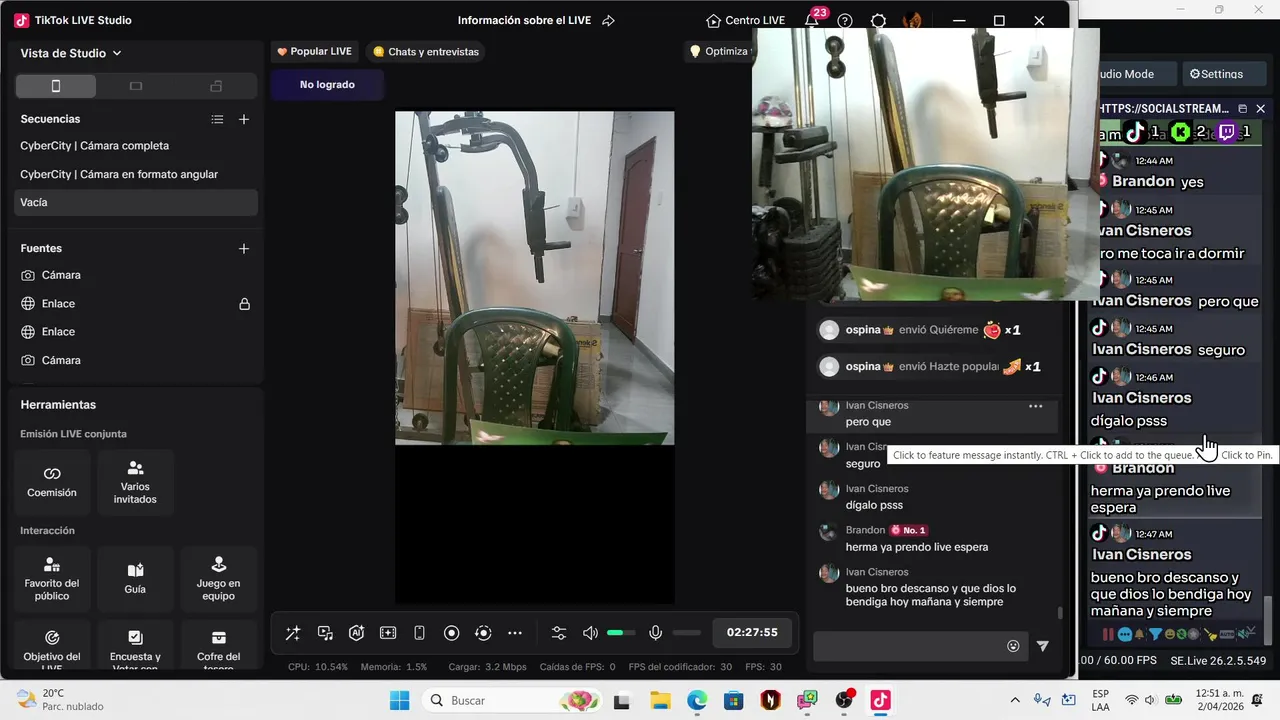Open more options on 'pero que' message
Image resolution: width=1280 pixels, height=720 pixels.
(1036, 406)
